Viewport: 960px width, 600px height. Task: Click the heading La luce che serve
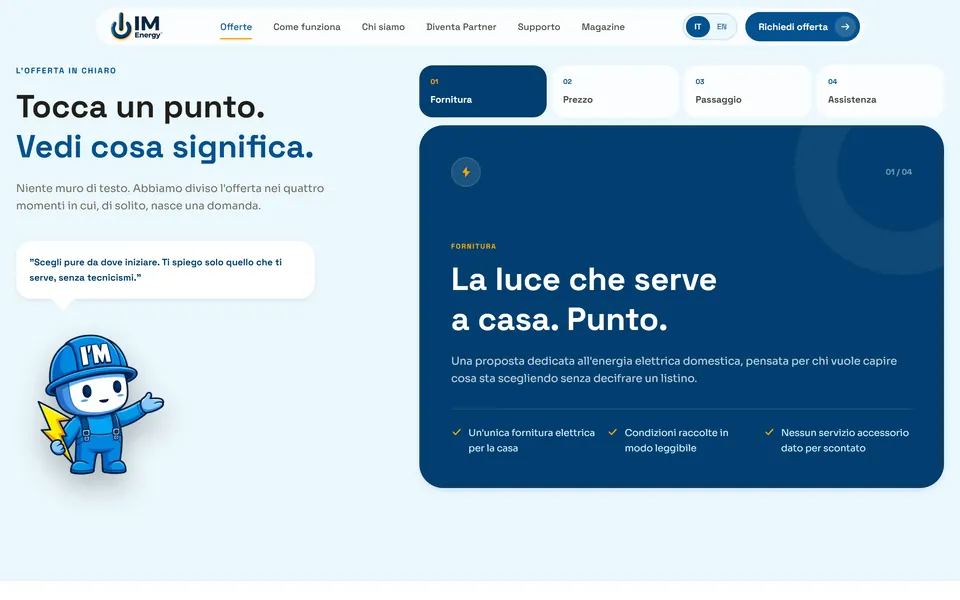(x=583, y=299)
